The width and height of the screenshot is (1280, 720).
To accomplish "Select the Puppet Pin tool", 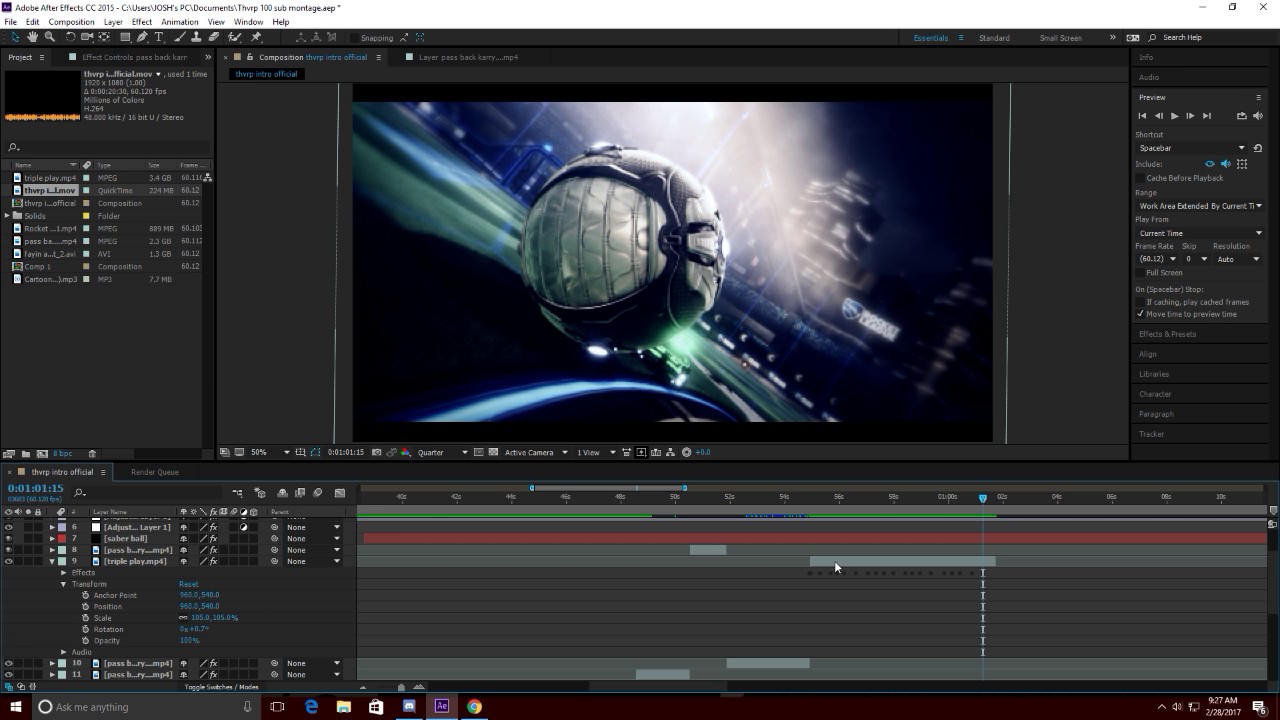I will coord(256,37).
